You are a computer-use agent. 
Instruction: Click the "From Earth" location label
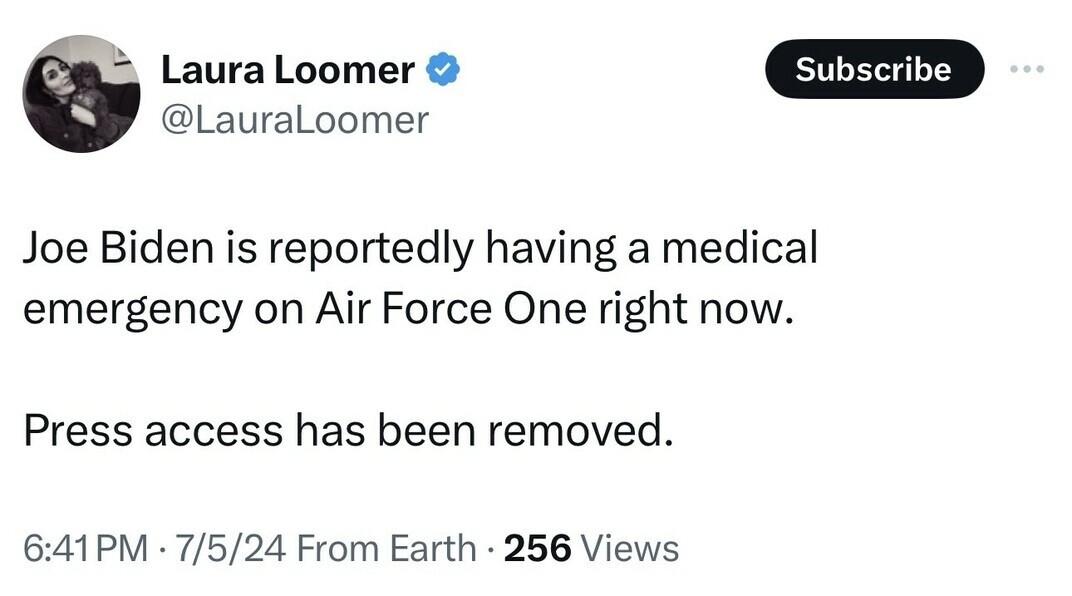pyautogui.click(x=386, y=548)
